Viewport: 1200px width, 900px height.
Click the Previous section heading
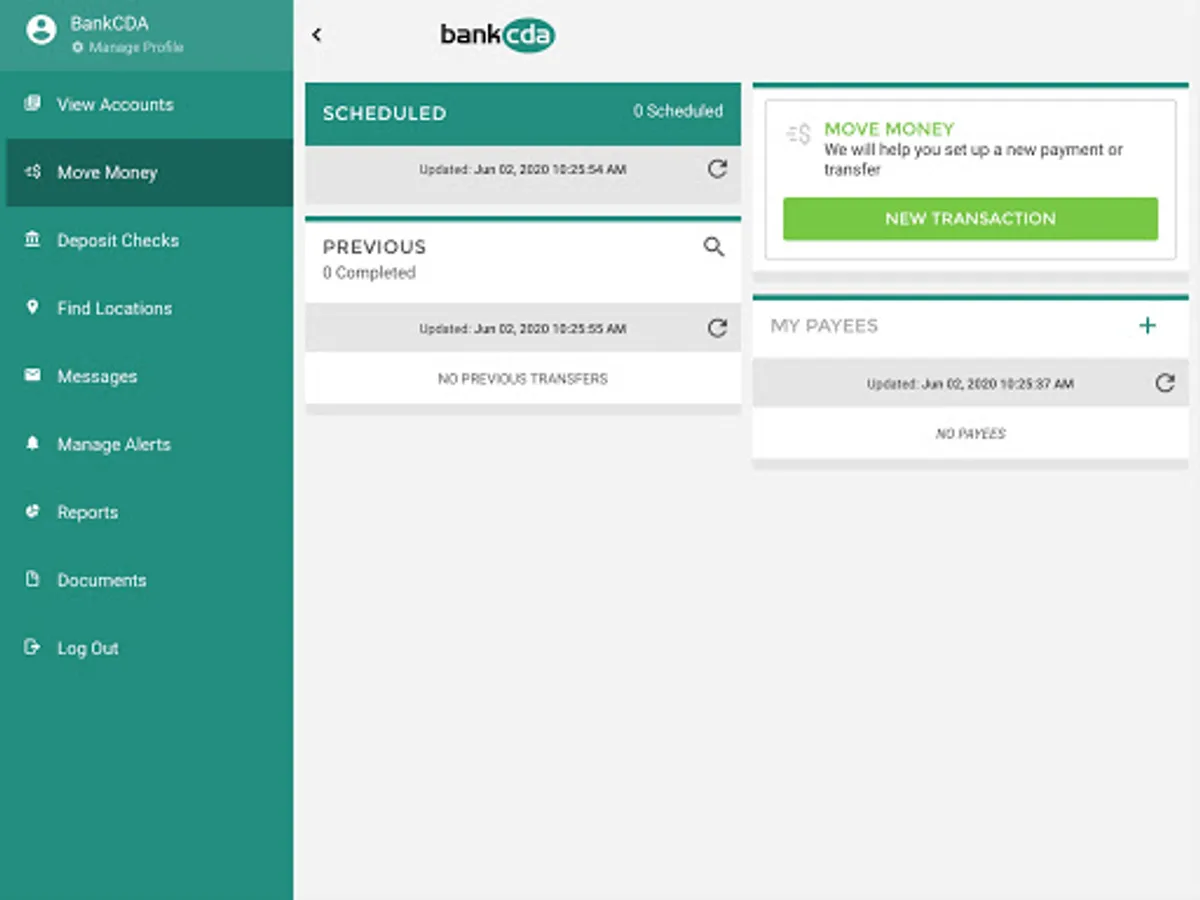(374, 247)
